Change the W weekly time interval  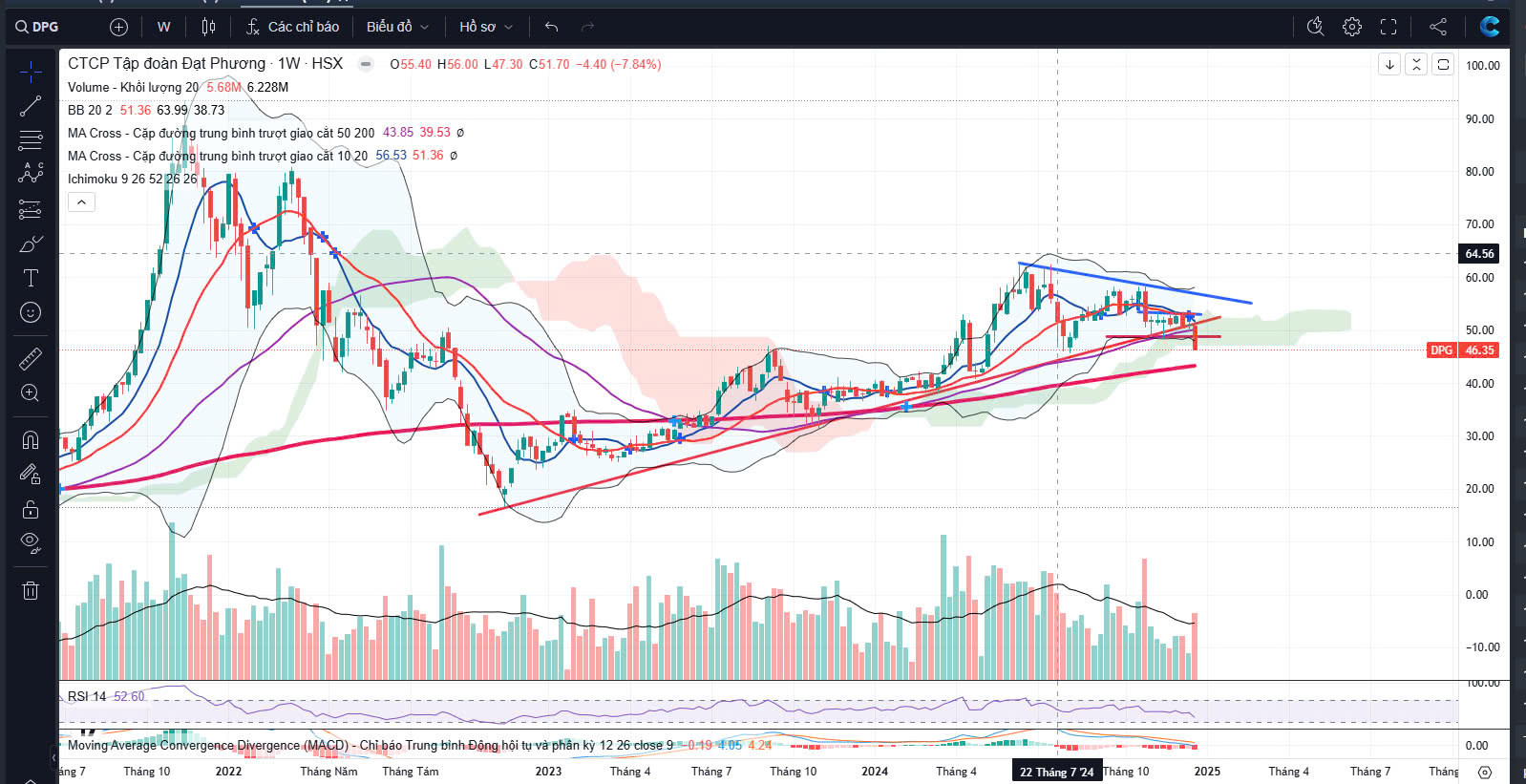[163, 27]
